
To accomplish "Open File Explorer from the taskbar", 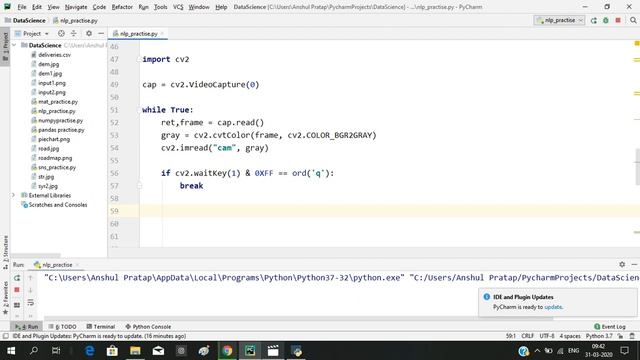I will pos(135,350).
